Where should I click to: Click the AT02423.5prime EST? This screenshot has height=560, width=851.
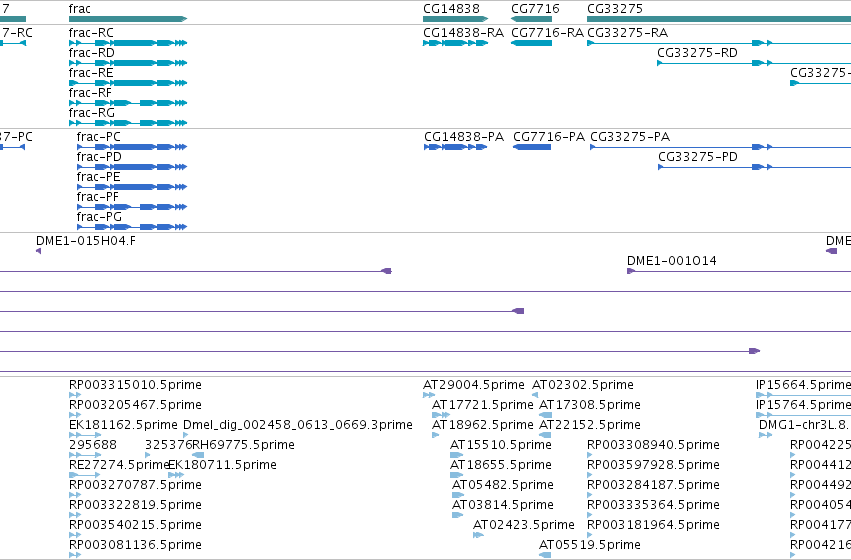[x=478, y=536]
